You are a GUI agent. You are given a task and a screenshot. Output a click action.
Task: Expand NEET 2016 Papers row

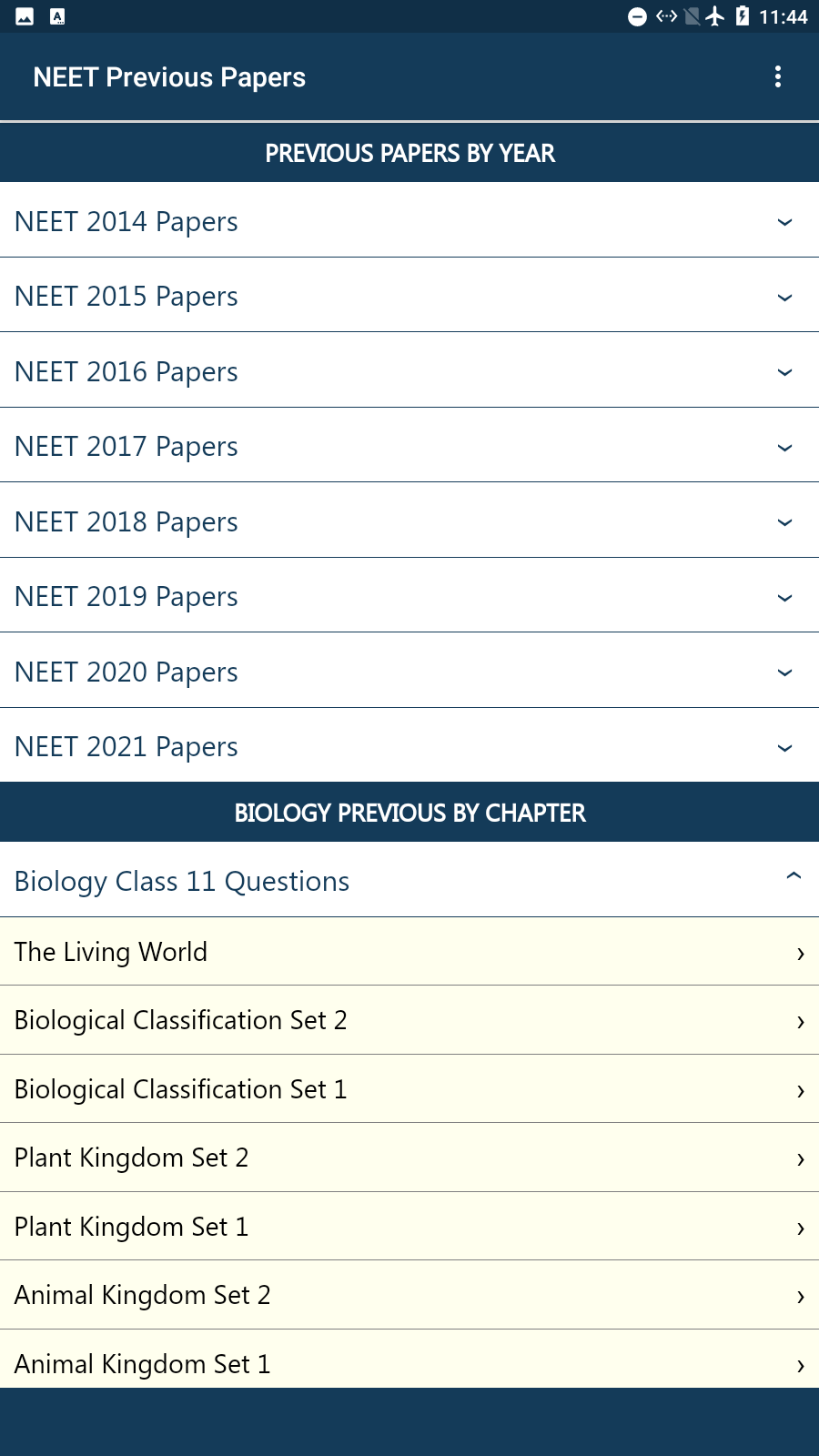409,370
